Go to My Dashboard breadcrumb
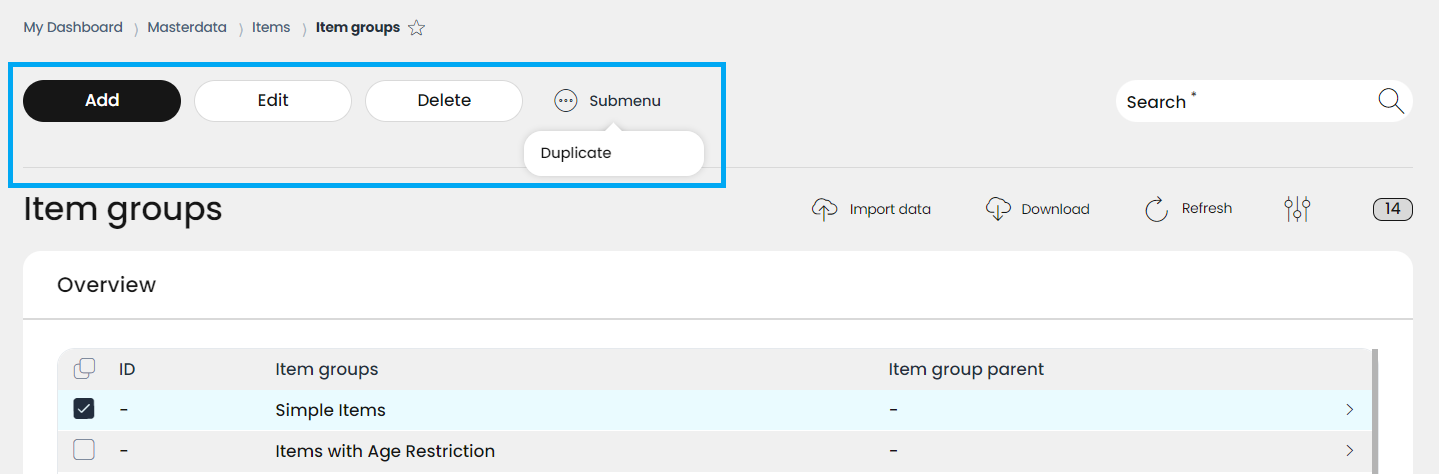The image size is (1439, 474). click(x=73, y=28)
